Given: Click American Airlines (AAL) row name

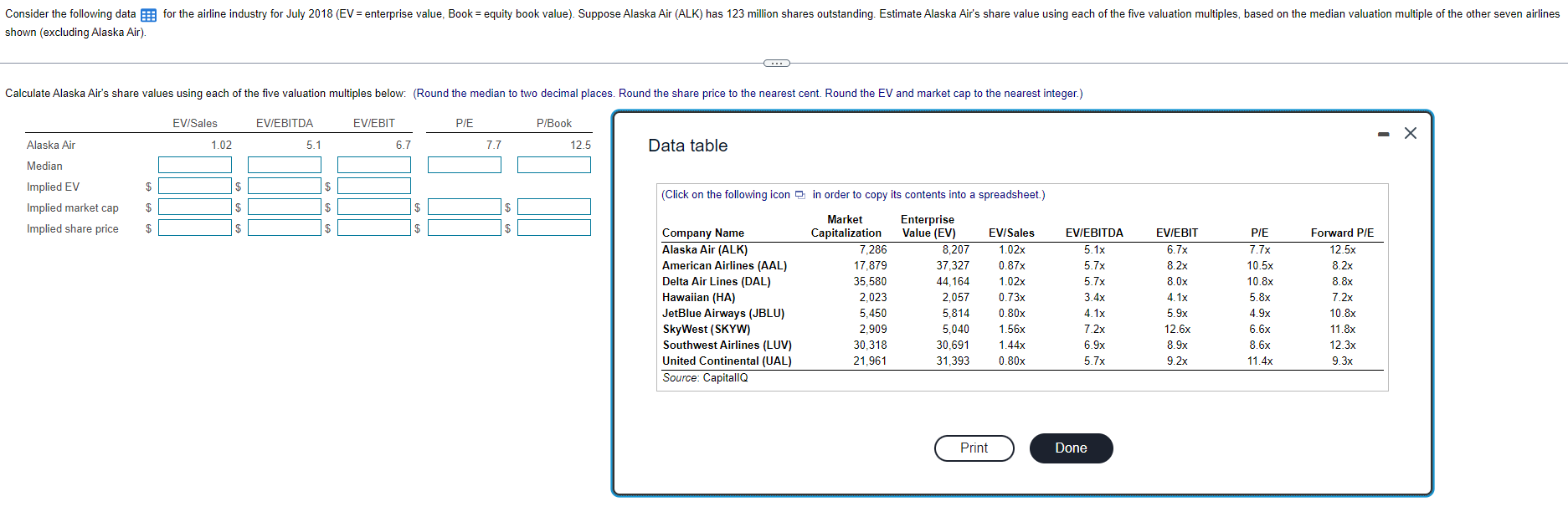Looking at the screenshot, I should click(x=724, y=266).
